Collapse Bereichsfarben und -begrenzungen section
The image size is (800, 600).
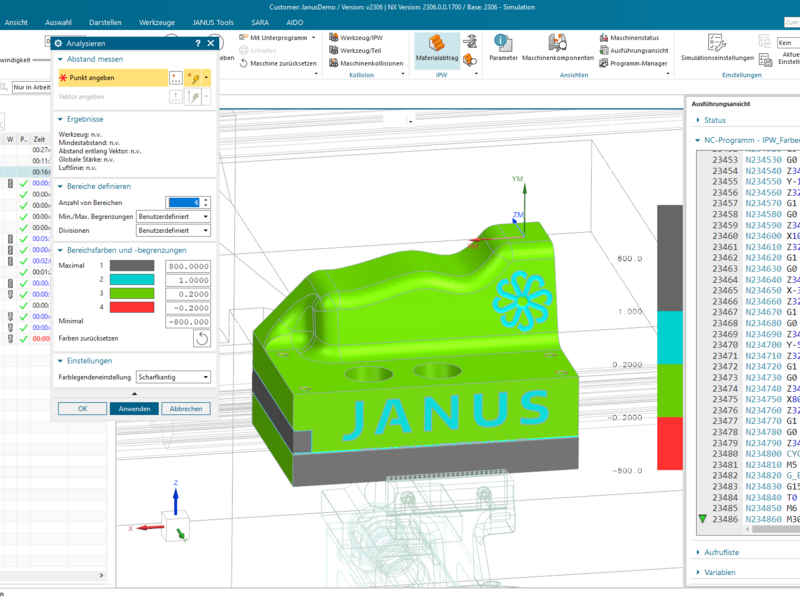[x=60, y=251]
